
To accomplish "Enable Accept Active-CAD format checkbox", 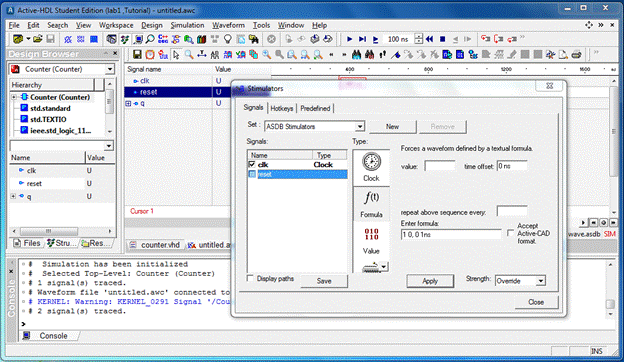I will click(510, 233).
